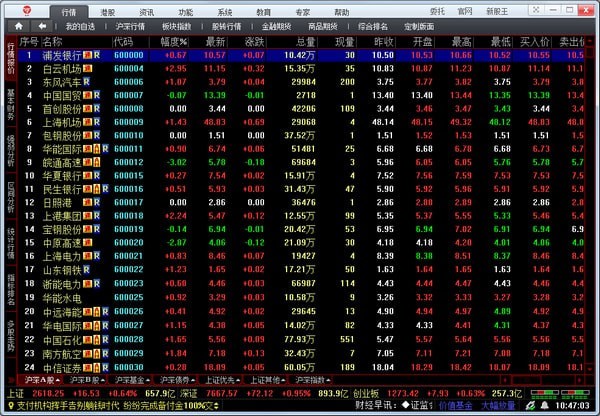
Task: Select stock code 600028 in the 中国石化 row
Action: [129, 339]
